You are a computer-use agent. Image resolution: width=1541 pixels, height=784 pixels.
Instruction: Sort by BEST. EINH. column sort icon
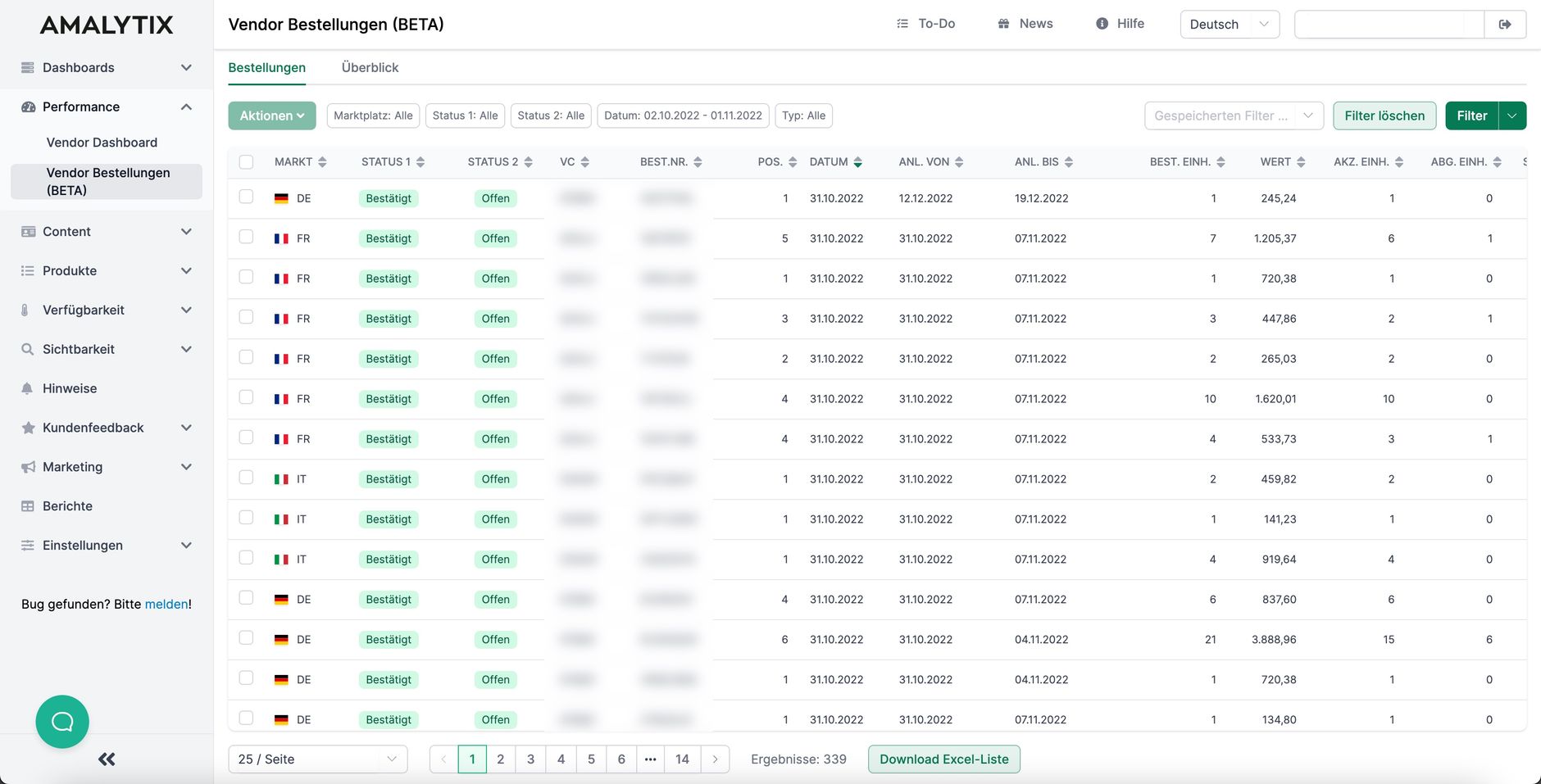(1221, 162)
